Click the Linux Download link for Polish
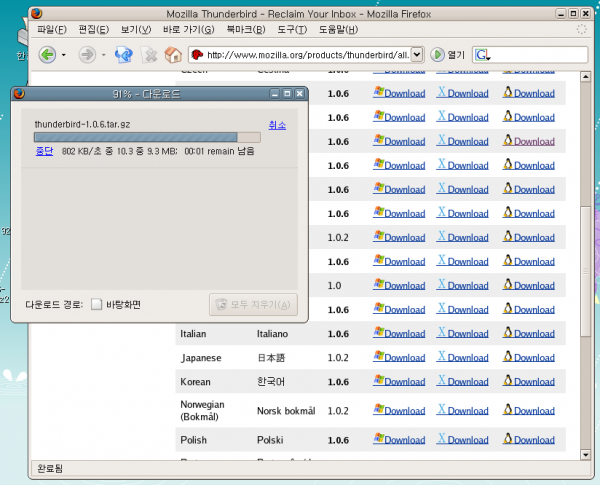600x485 pixels. (x=528, y=439)
